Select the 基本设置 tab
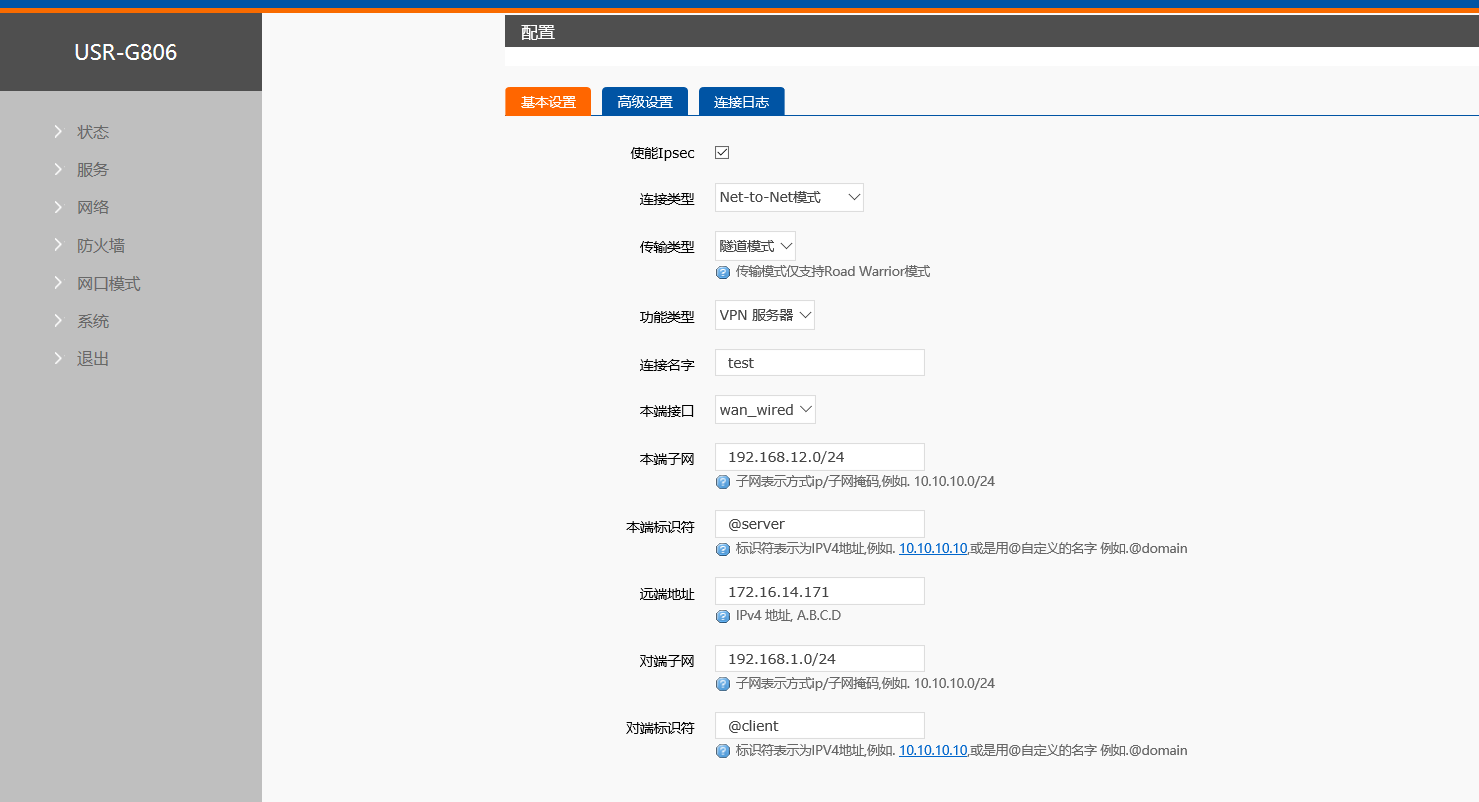Screen dimensions: 1479x802 click(x=548, y=102)
